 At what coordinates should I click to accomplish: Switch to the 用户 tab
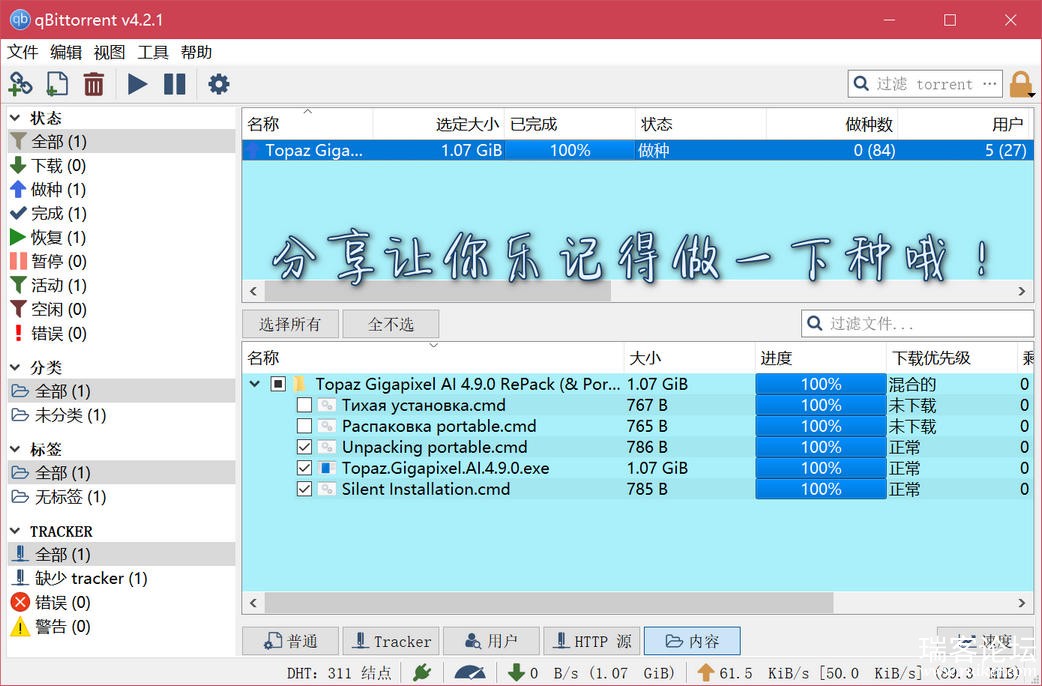pyautogui.click(x=491, y=641)
